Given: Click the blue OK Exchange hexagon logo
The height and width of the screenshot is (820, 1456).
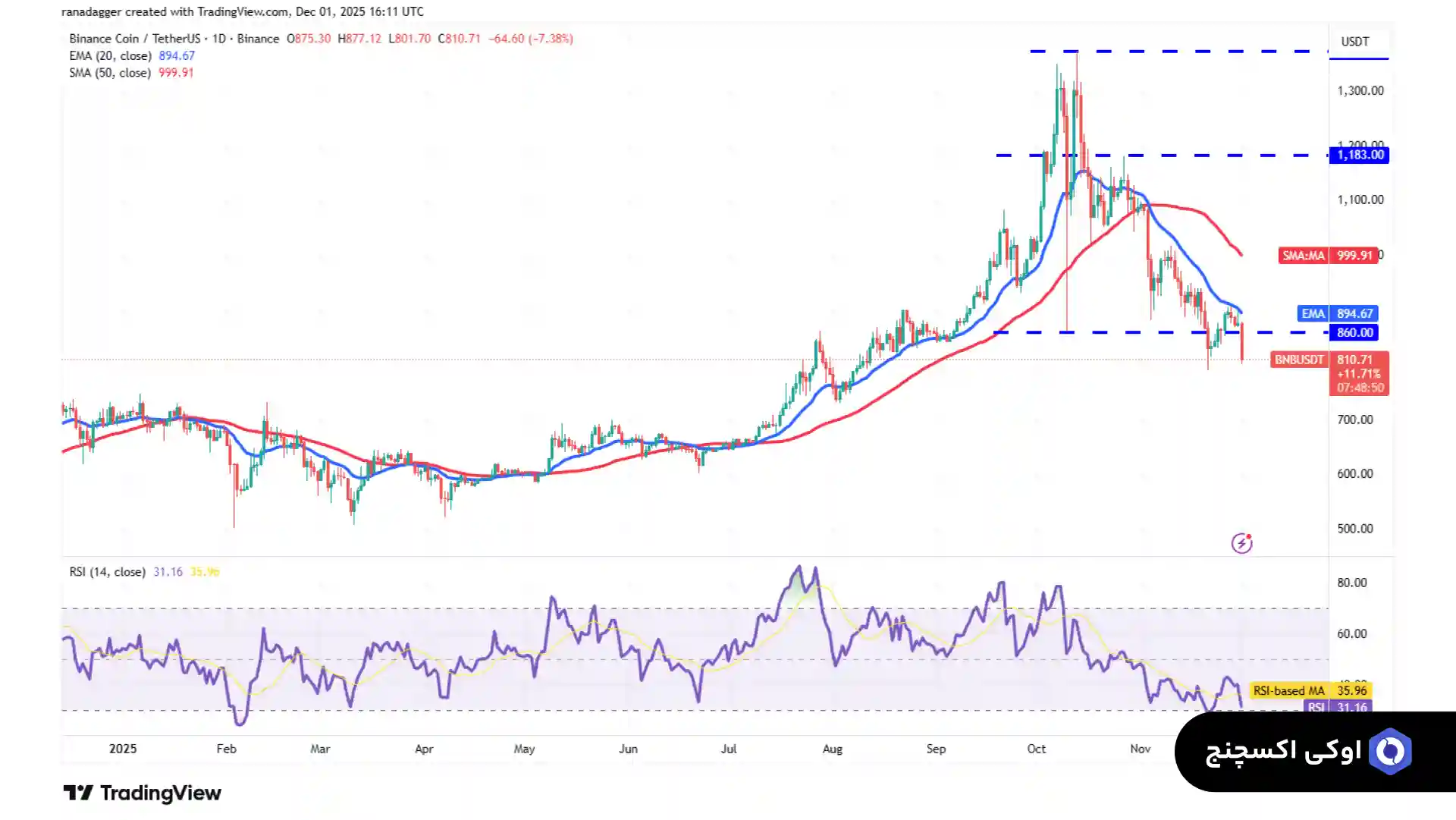Looking at the screenshot, I should click(x=1390, y=752).
